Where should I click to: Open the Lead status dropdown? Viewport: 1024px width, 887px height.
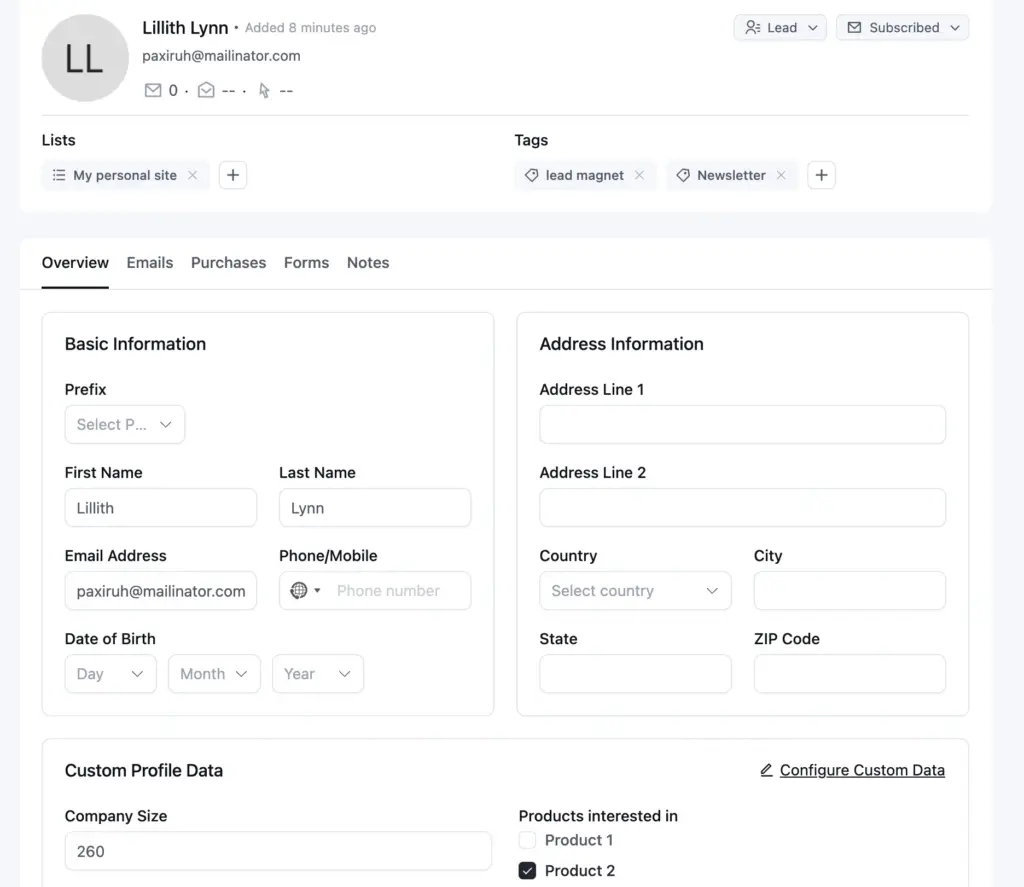[x=780, y=27]
